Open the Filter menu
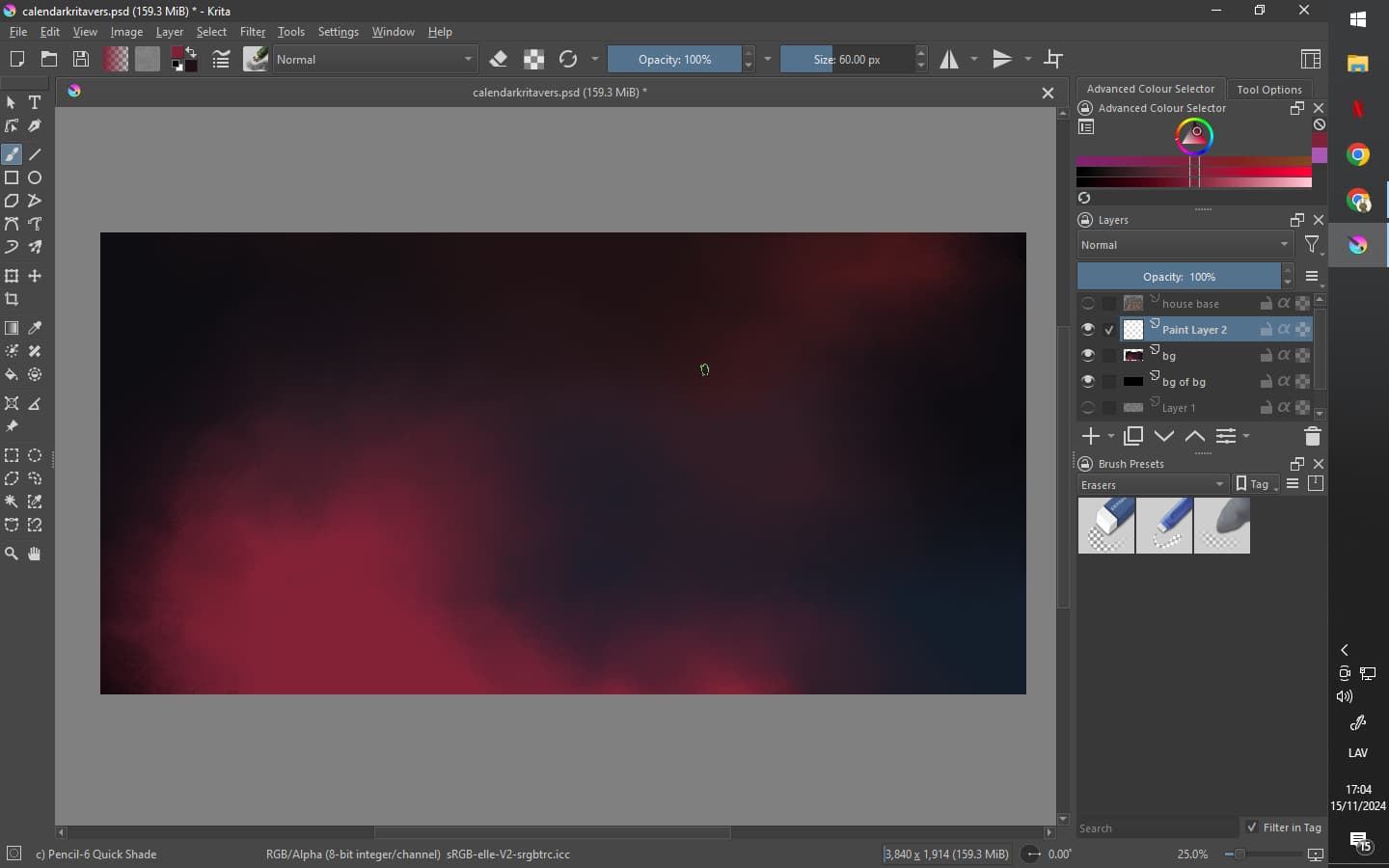 pyautogui.click(x=252, y=32)
